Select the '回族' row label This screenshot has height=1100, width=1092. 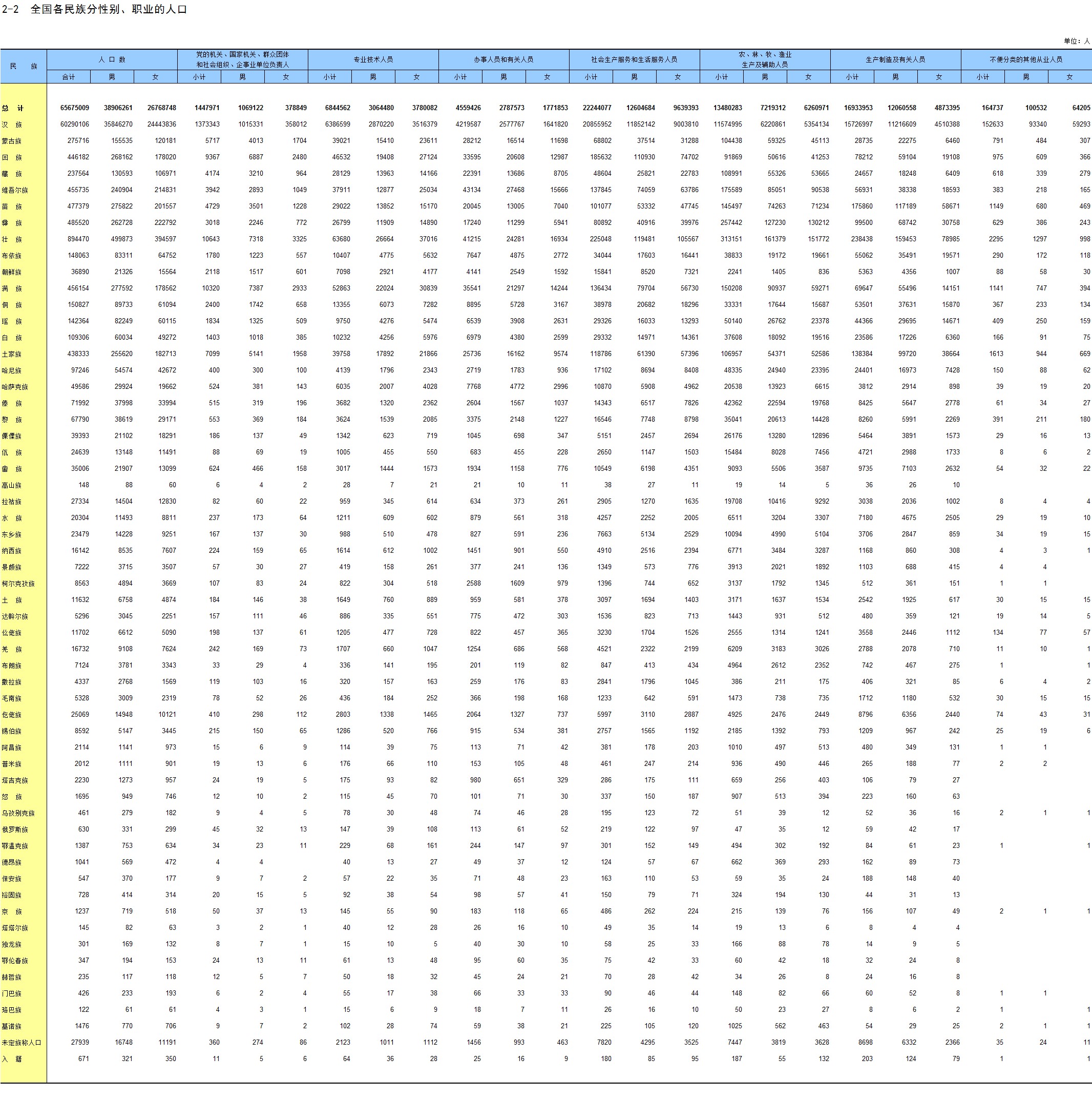12,157
